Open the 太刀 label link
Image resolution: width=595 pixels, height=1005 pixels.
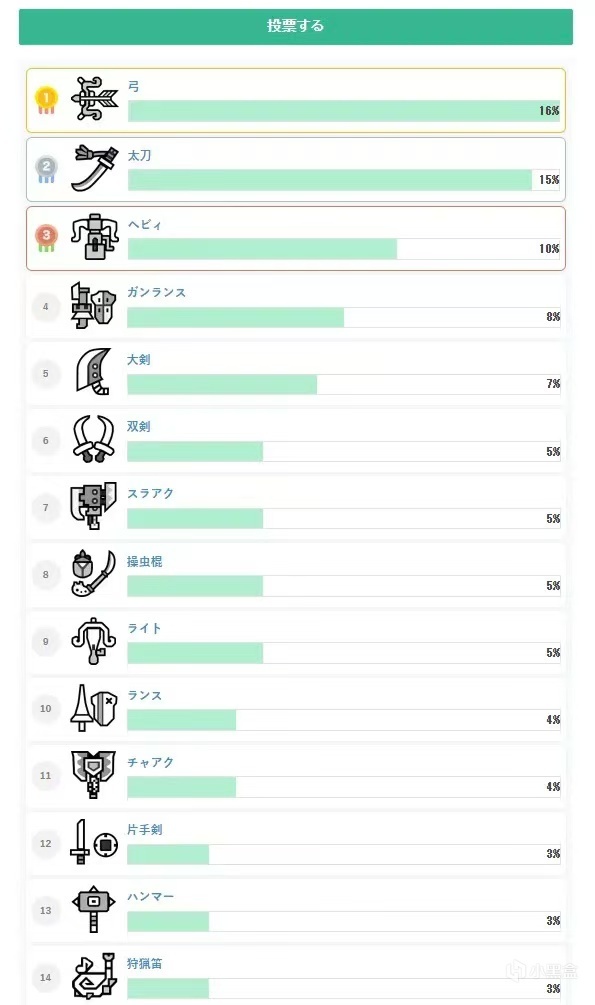coord(139,155)
